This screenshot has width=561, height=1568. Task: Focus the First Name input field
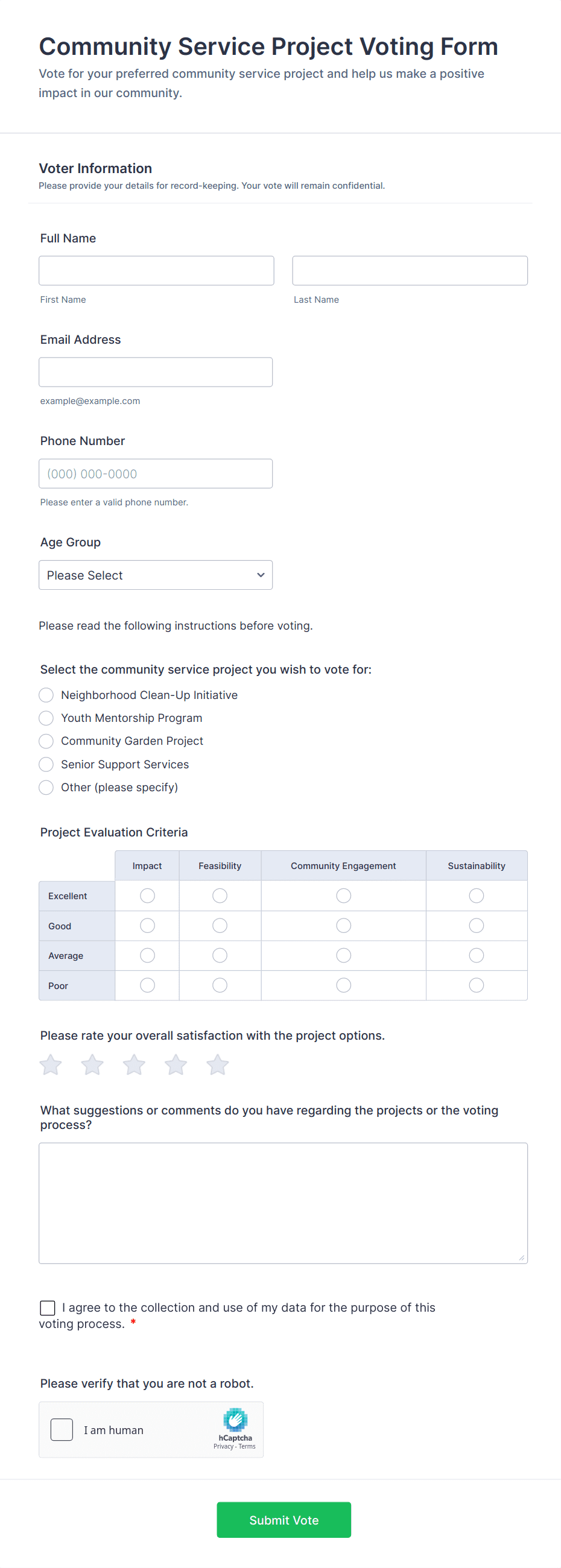click(x=157, y=271)
